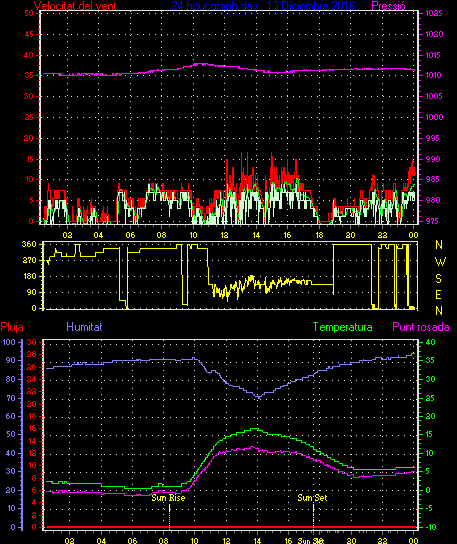
Task: Click the green -10 temperature axis value
Action: click(x=431, y=527)
